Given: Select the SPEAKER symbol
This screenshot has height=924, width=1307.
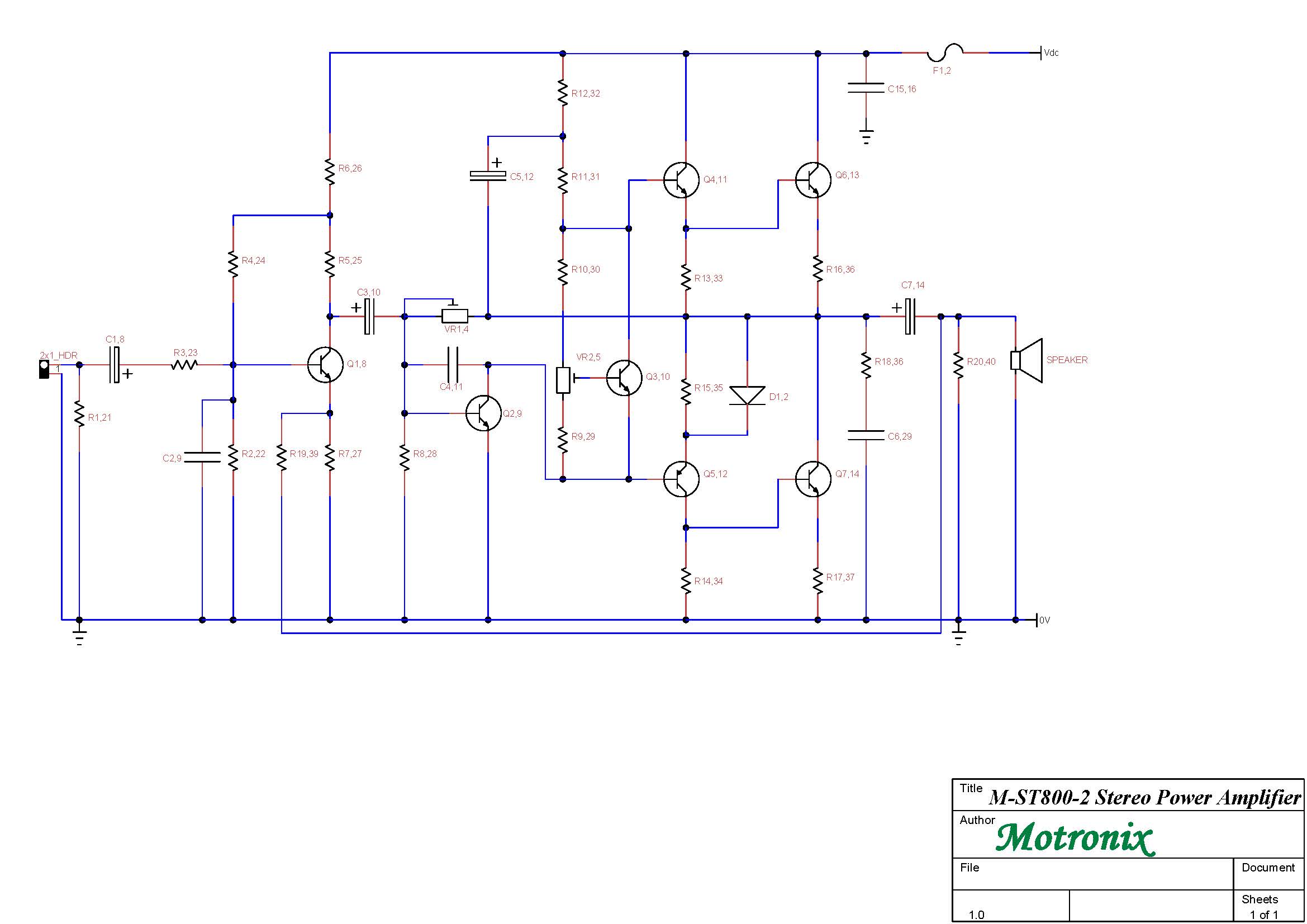Looking at the screenshot, I should (1027, 361).
